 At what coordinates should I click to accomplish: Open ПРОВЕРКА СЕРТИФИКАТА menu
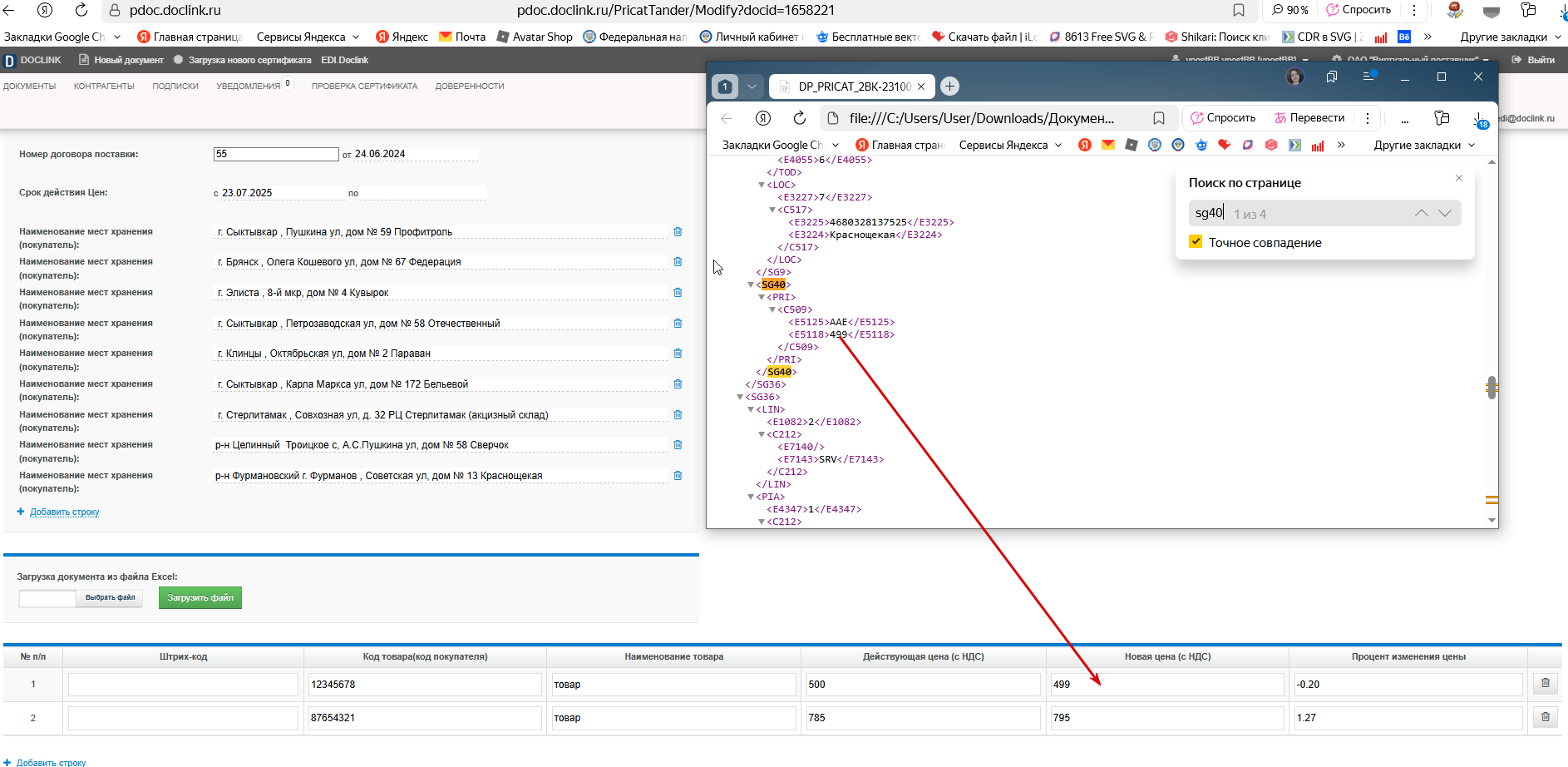(x=364, y=86)
